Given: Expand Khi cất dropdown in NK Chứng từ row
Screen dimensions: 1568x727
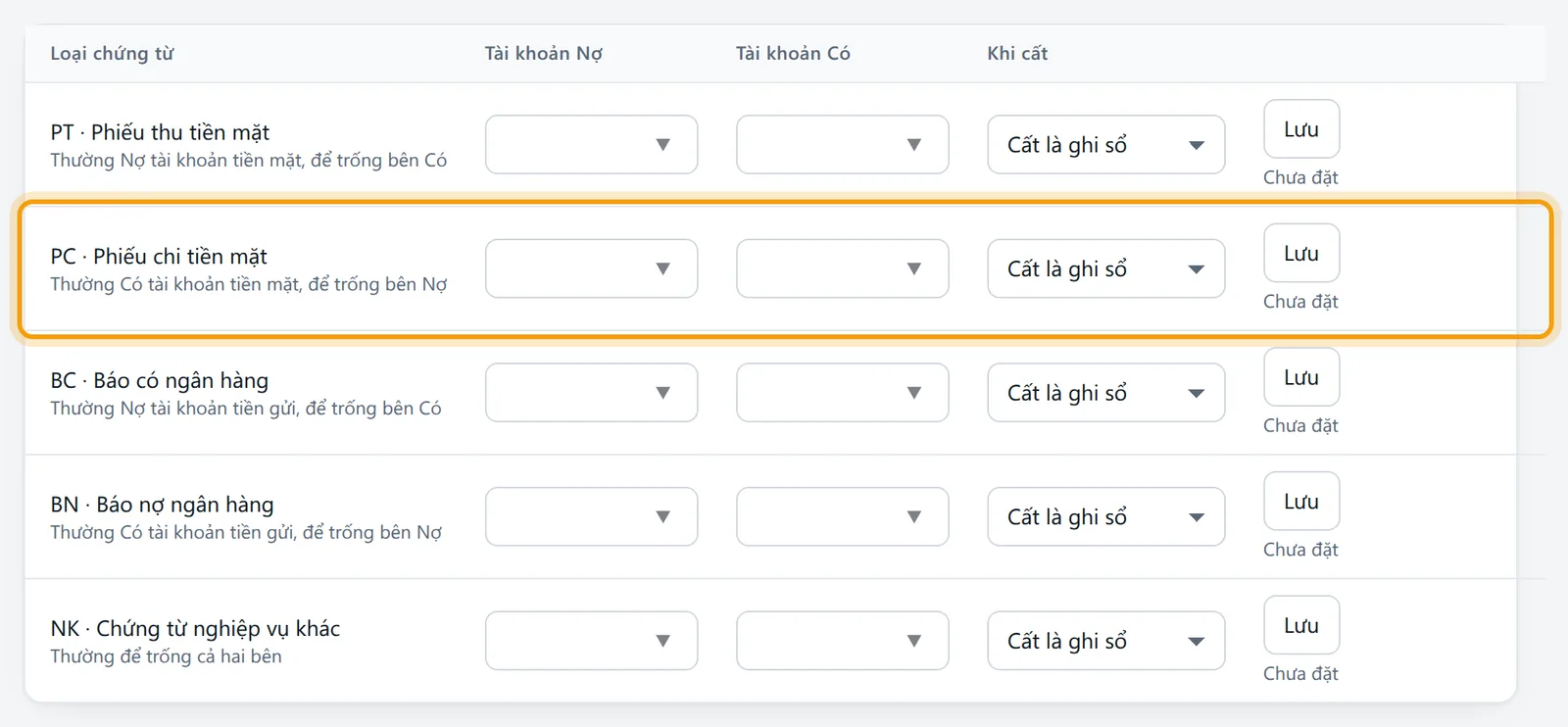Looking at the screenshot, I should click(x=1105, y=641).
